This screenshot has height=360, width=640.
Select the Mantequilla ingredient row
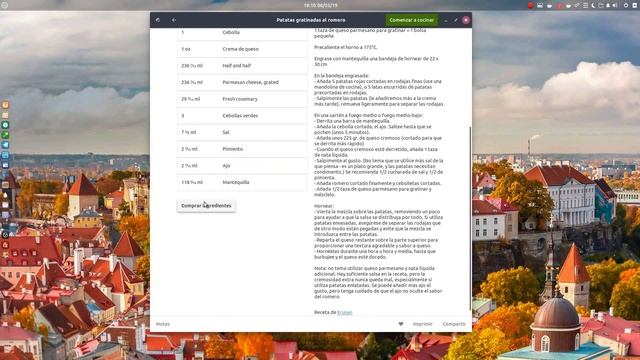click(x=242, y=182)
